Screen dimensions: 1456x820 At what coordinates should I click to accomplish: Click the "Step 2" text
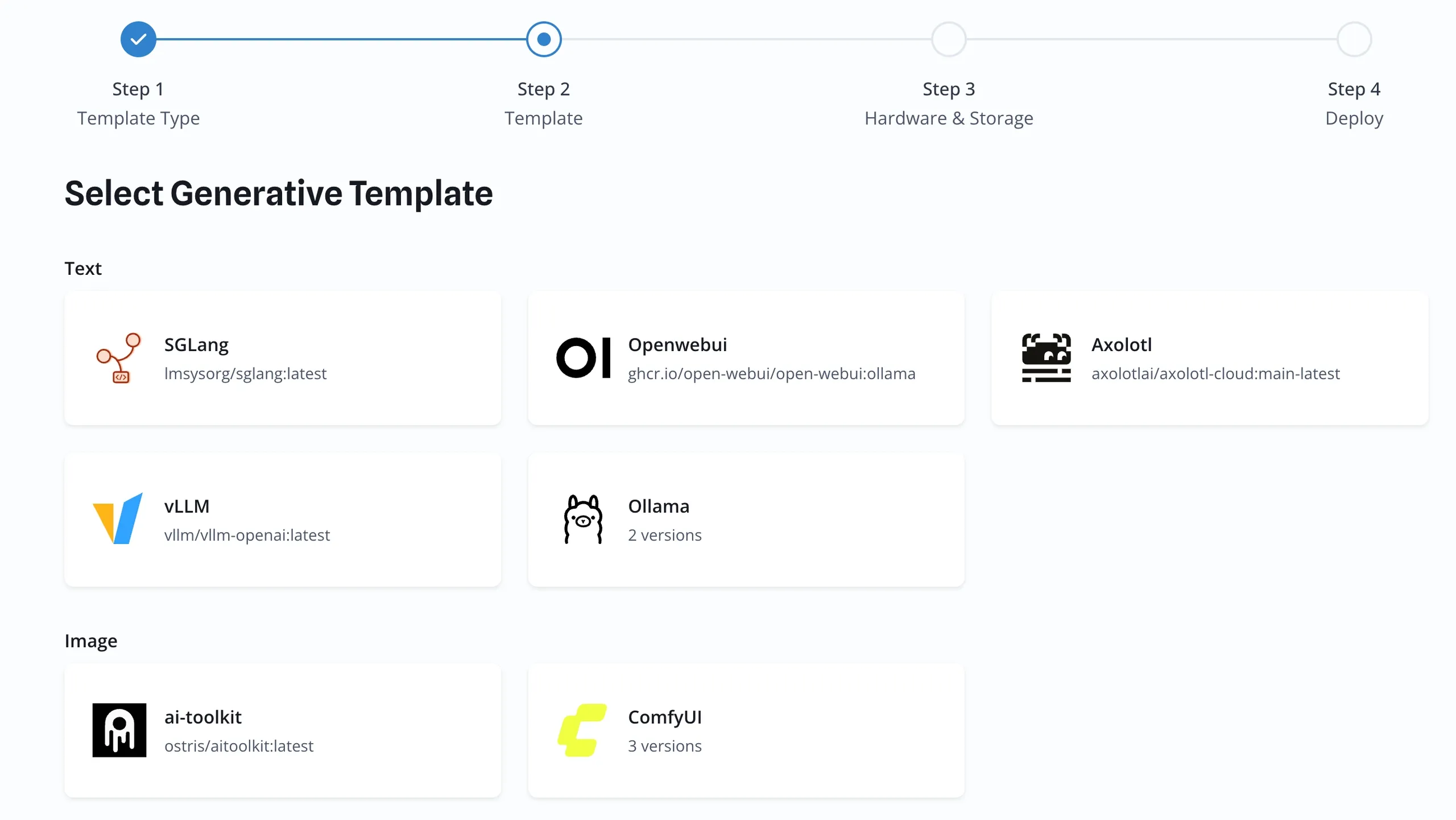pyautogui.click(x=544, y=89)
